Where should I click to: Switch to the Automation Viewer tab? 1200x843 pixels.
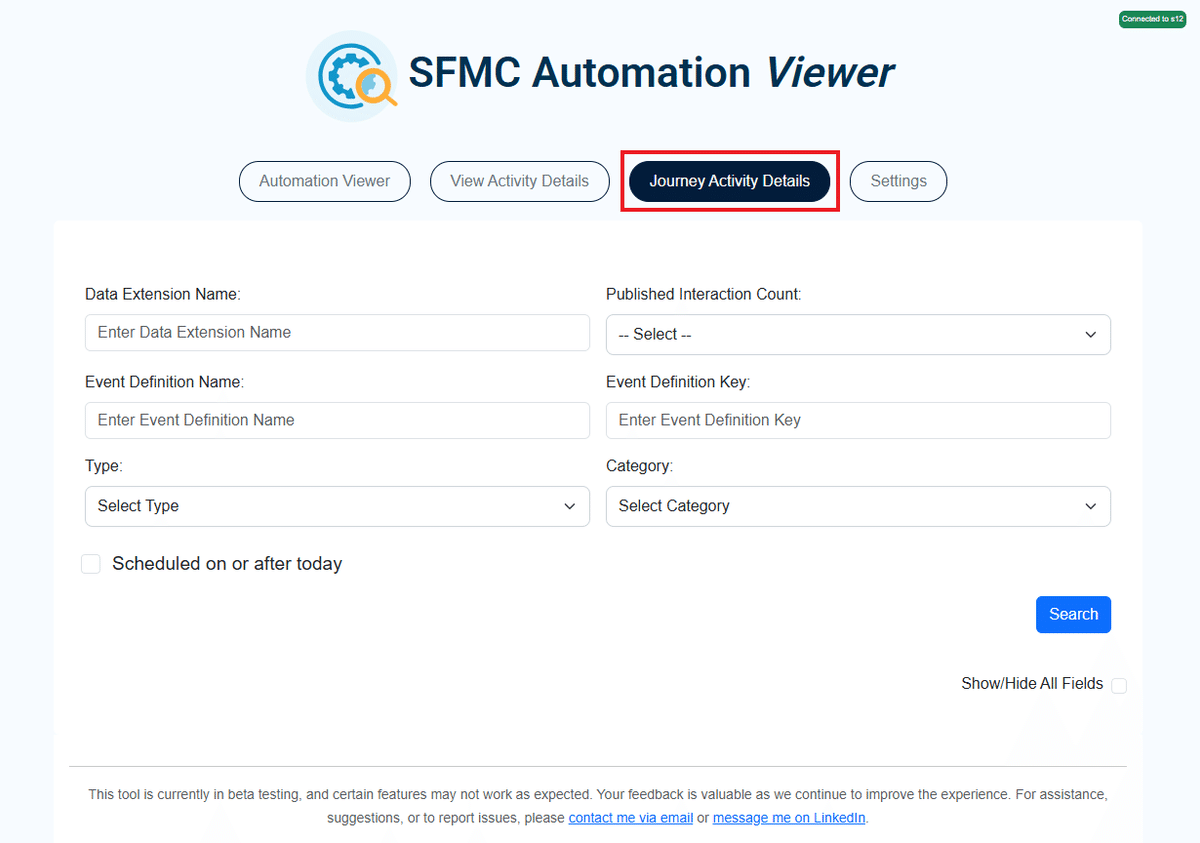click(x=324, y=181)
